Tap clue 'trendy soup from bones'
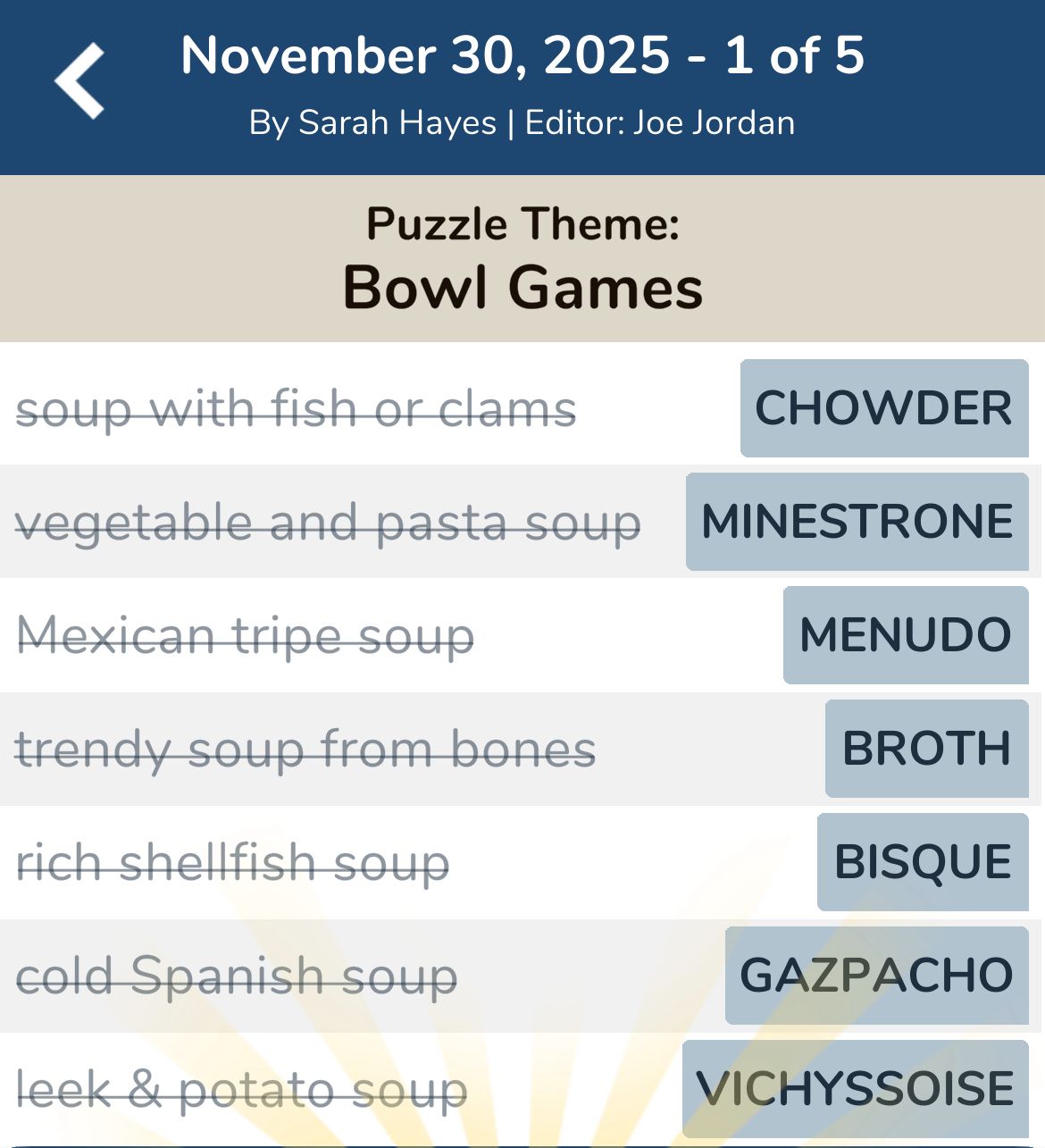Image resolution: width=1045 pixels, height=1148 pixels. pyautogui.click(x=305, y=749)
